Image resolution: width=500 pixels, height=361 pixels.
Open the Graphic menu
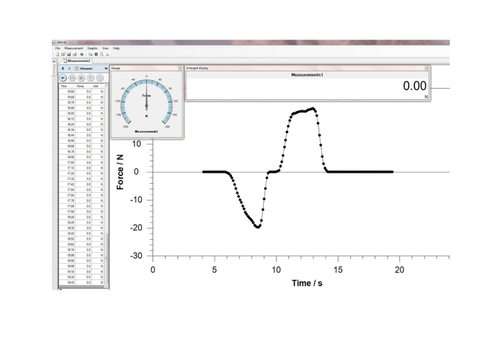92,48
